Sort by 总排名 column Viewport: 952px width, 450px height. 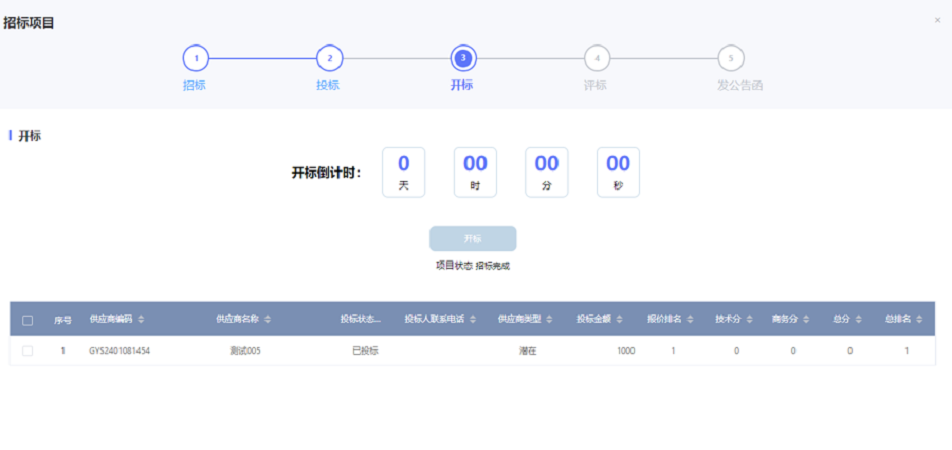pos(920,320)
